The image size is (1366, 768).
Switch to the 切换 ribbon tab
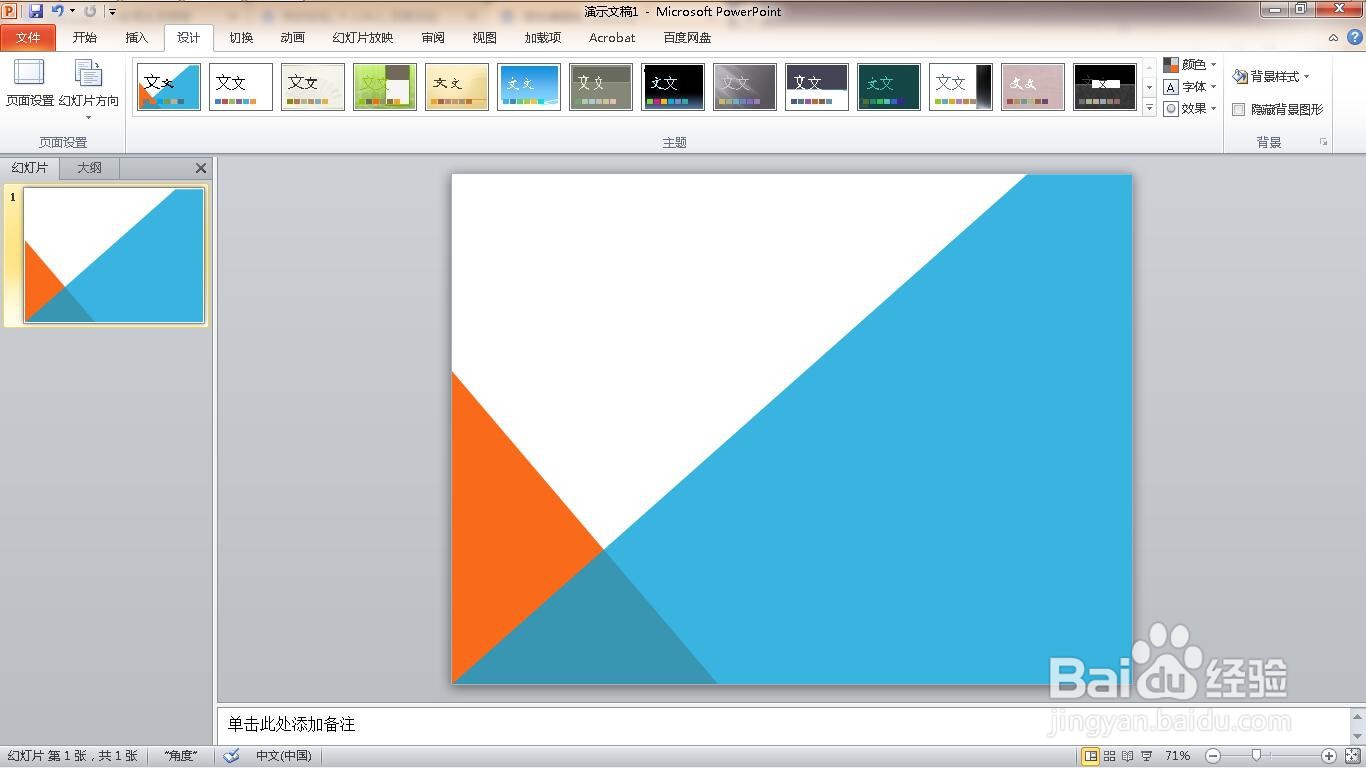(x=241, y=38)
